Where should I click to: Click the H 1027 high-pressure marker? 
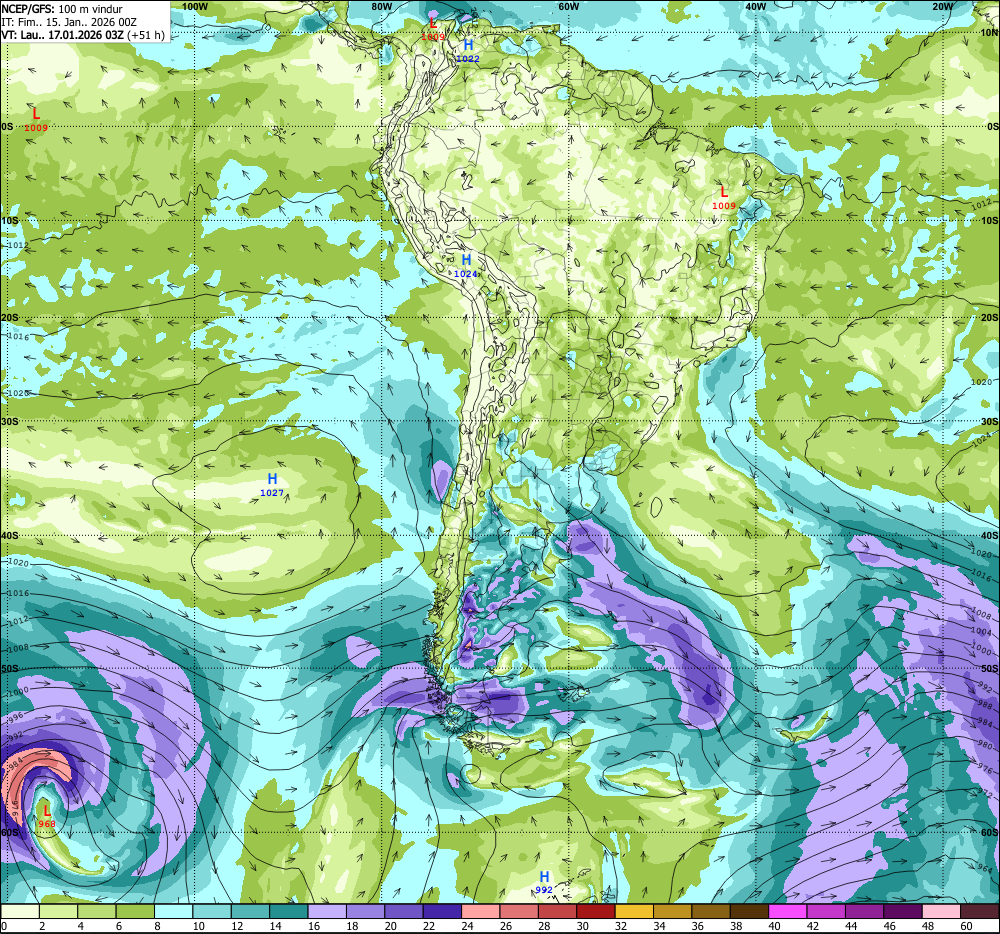click(x=272, y=485)
